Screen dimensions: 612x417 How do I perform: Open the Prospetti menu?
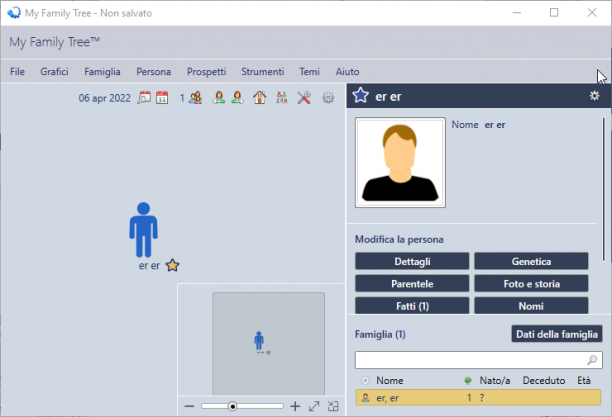[x=206, y=72]
